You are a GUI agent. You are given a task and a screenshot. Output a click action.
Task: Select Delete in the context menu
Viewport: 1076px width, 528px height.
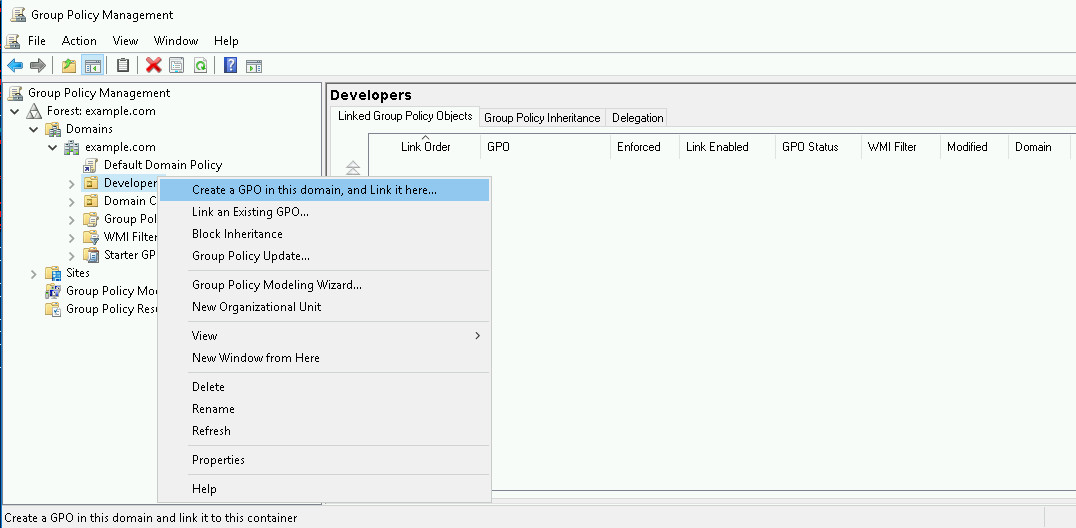tap(324, 387)
